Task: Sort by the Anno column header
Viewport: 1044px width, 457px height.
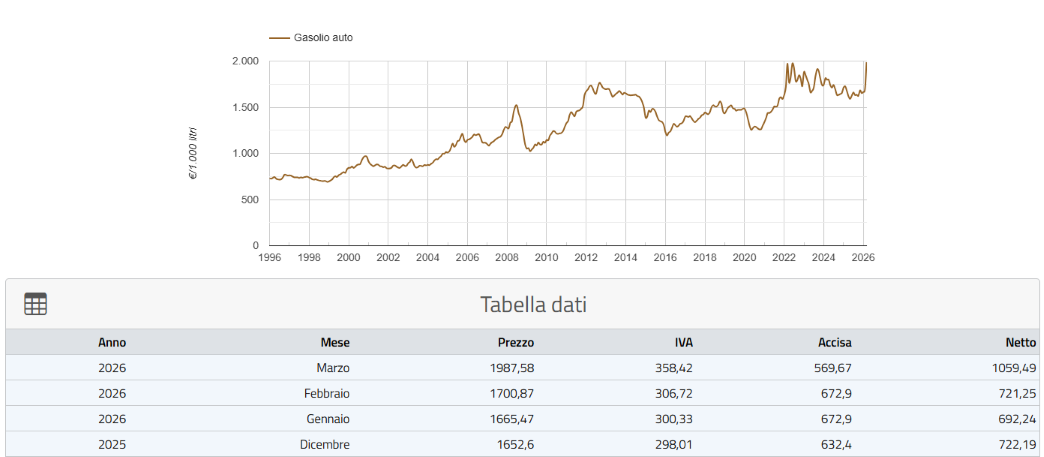Action: tap(112, 343)
